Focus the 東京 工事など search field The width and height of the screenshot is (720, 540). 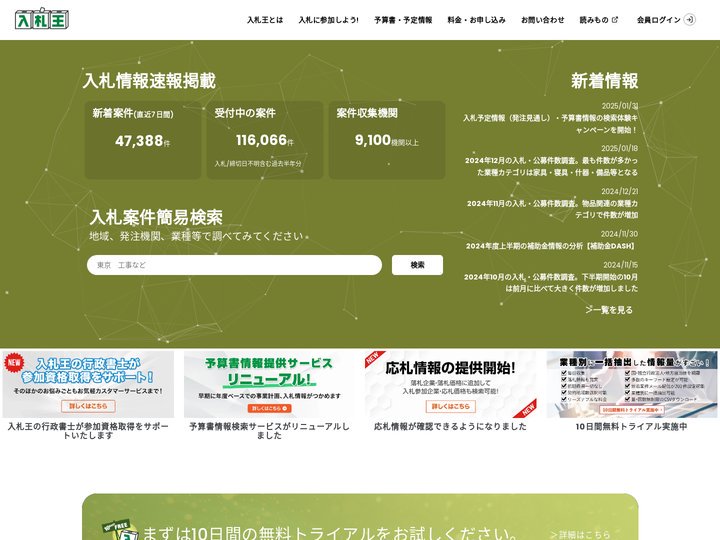[x=234, y=265]
